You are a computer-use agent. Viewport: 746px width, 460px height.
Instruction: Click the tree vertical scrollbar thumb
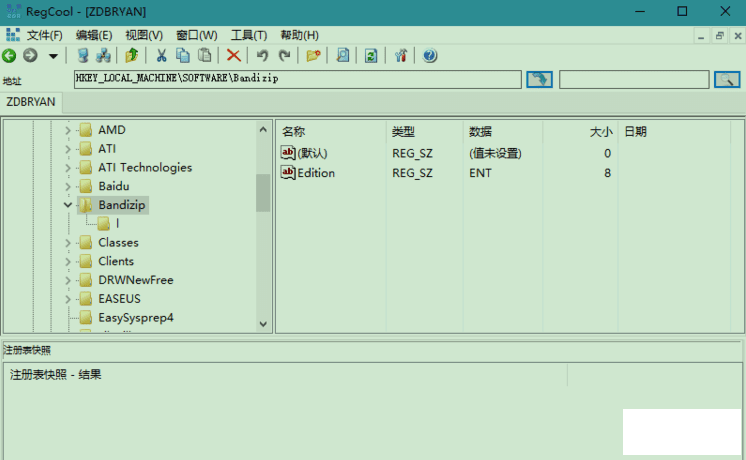tap(263, 193)
